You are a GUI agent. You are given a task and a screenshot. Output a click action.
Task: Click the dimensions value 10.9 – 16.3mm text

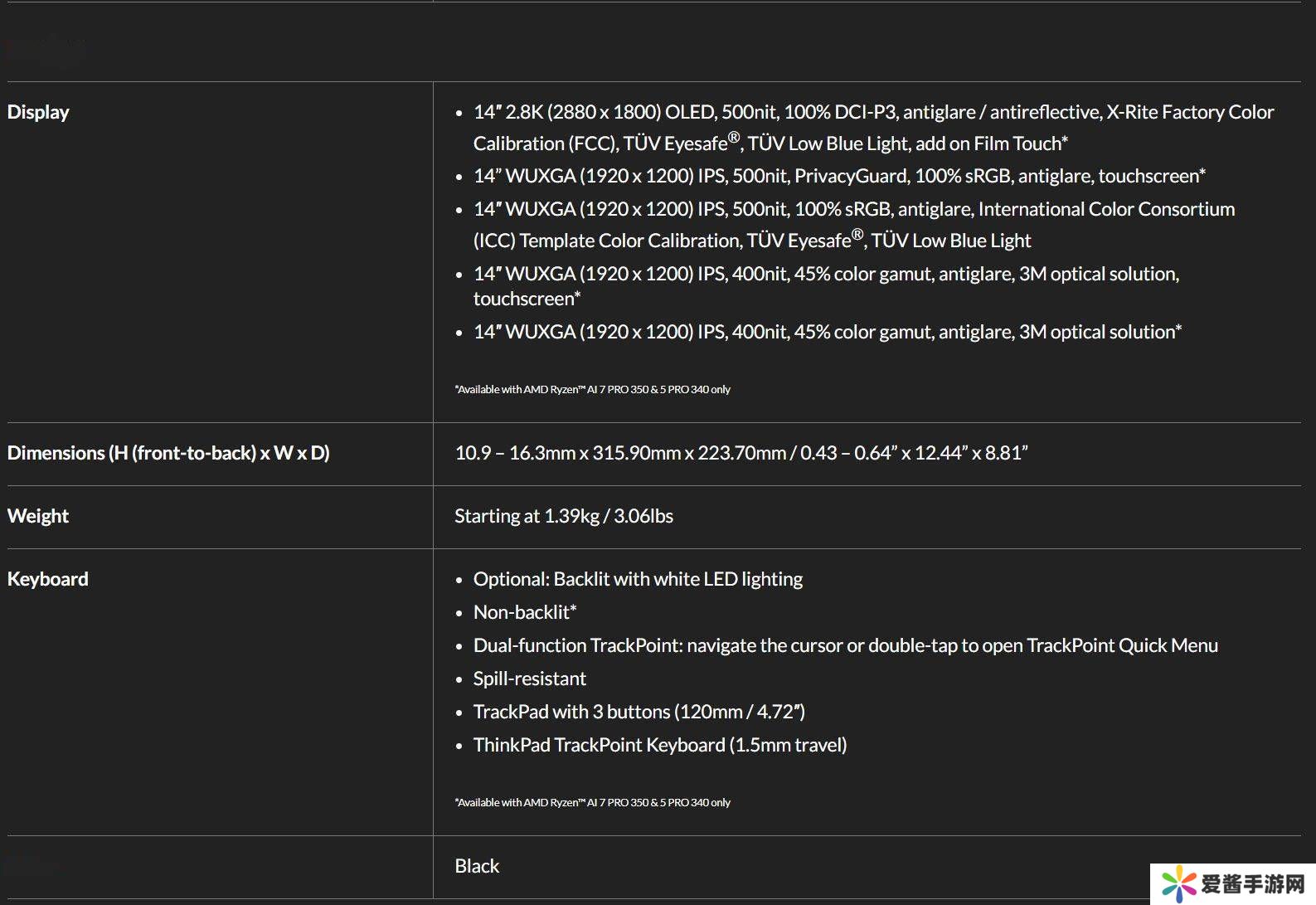click(x=741, y=453)
